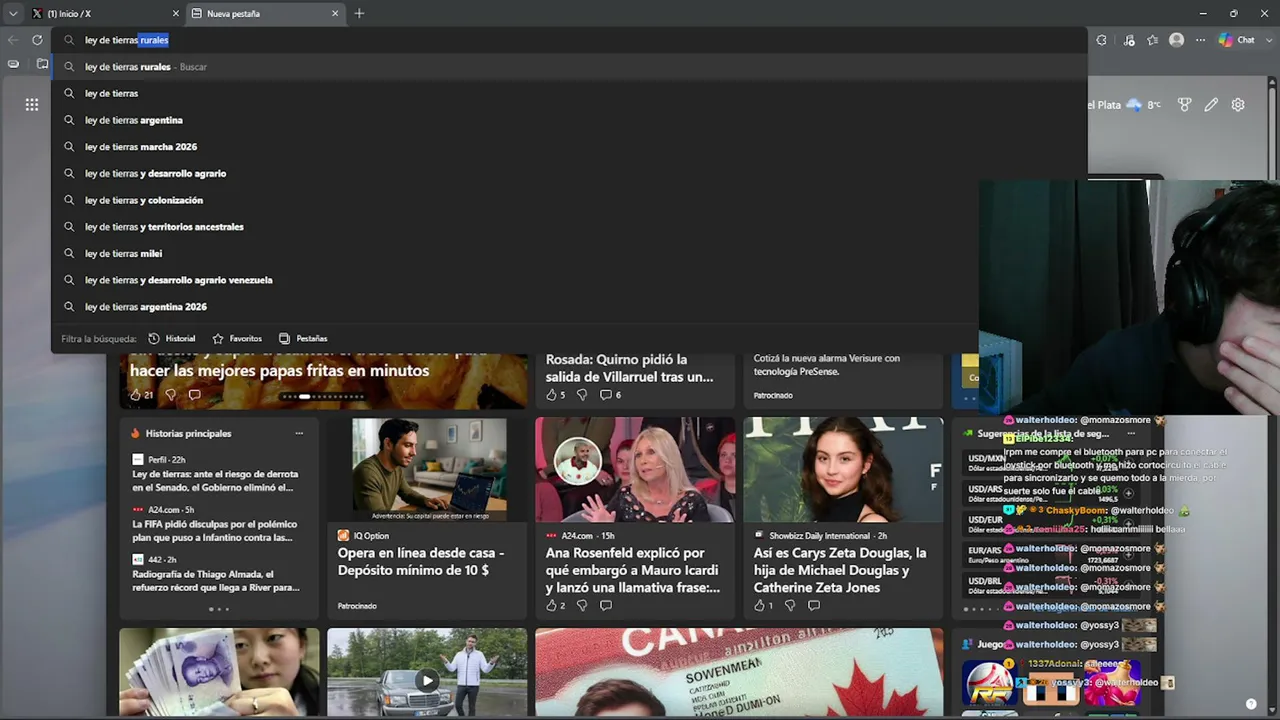Go back with the browser back arrow
1280x720 pixels.
(x=13, y=40)
